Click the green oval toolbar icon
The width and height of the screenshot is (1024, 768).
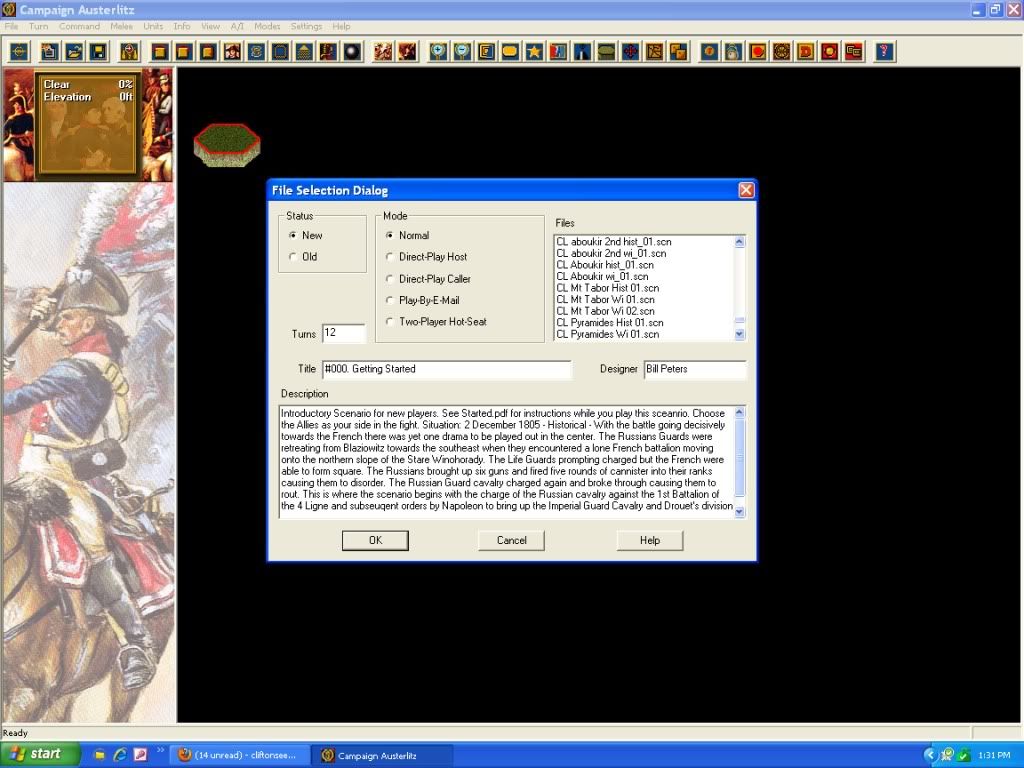[606, 52]
